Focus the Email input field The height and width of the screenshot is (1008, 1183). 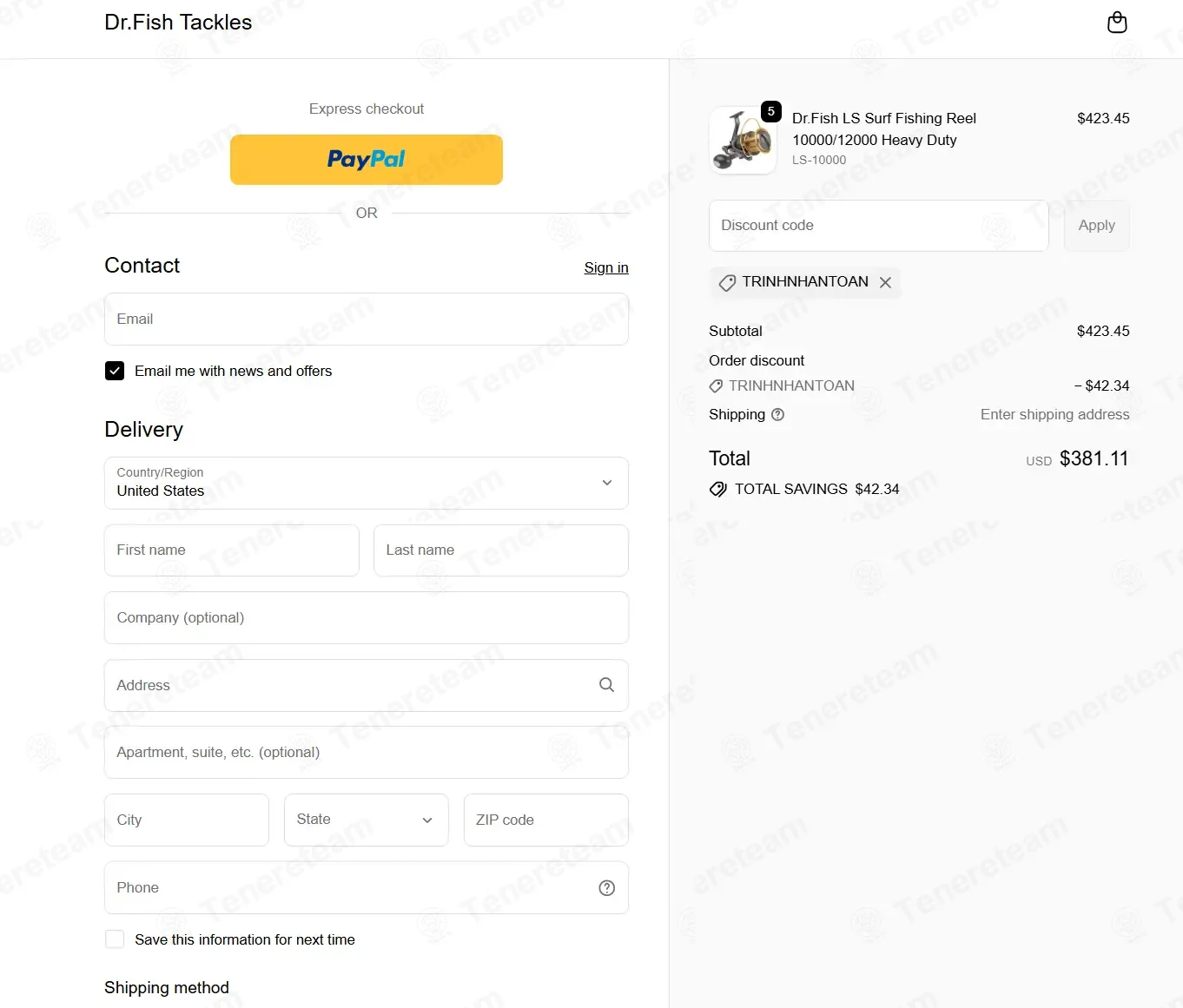[367, 319]
